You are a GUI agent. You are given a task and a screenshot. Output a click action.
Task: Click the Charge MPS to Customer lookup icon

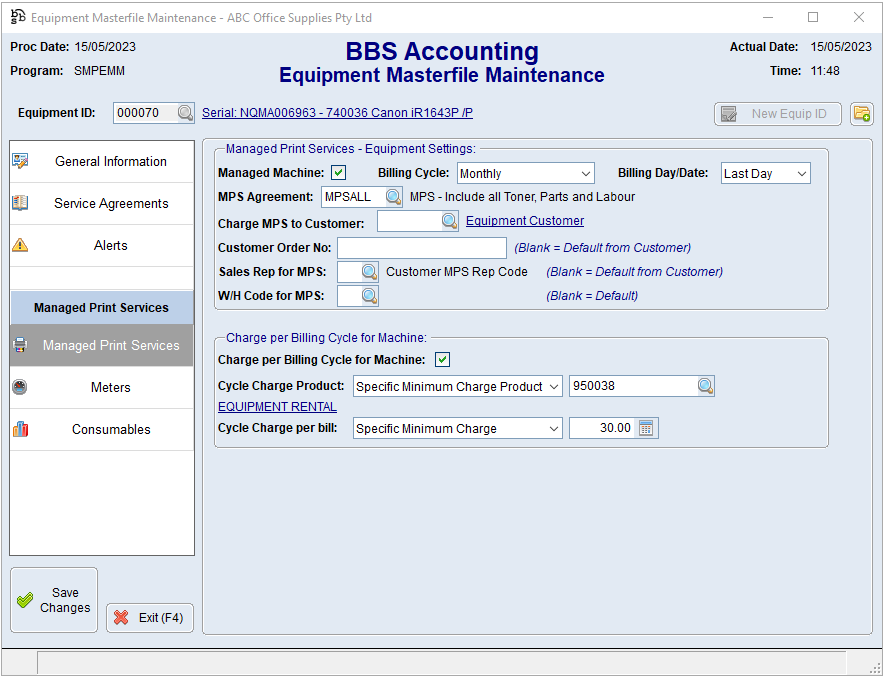click(450, 221)
